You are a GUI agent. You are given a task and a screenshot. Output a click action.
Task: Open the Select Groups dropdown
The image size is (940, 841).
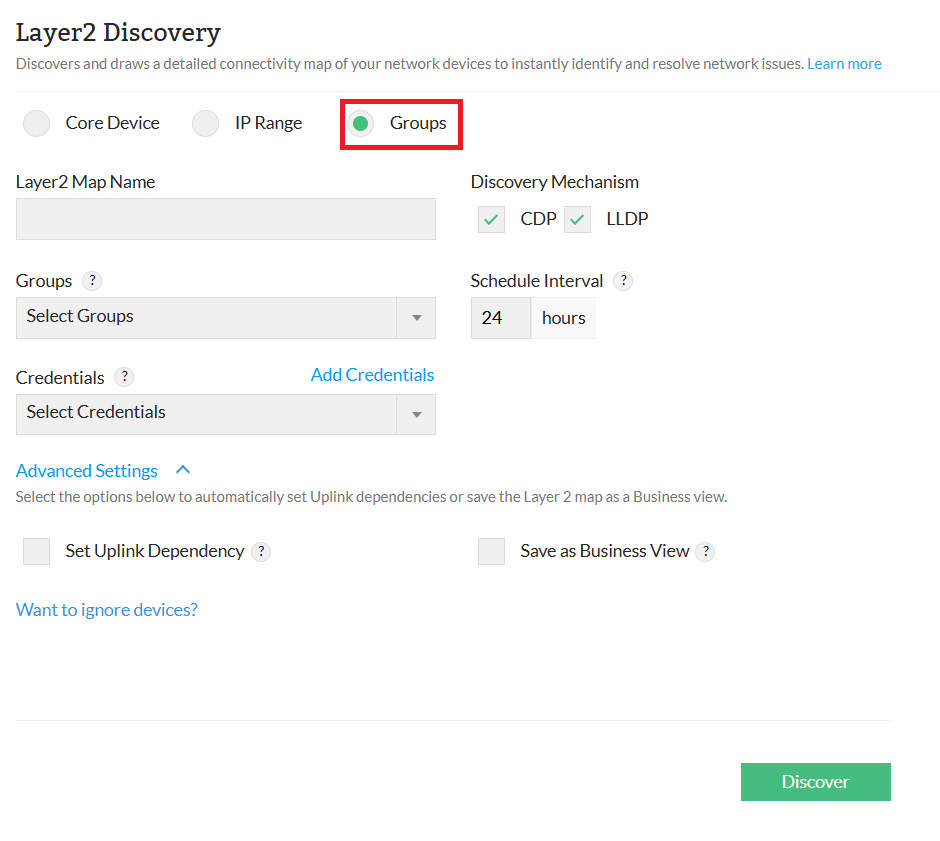[x=225, y=317]
